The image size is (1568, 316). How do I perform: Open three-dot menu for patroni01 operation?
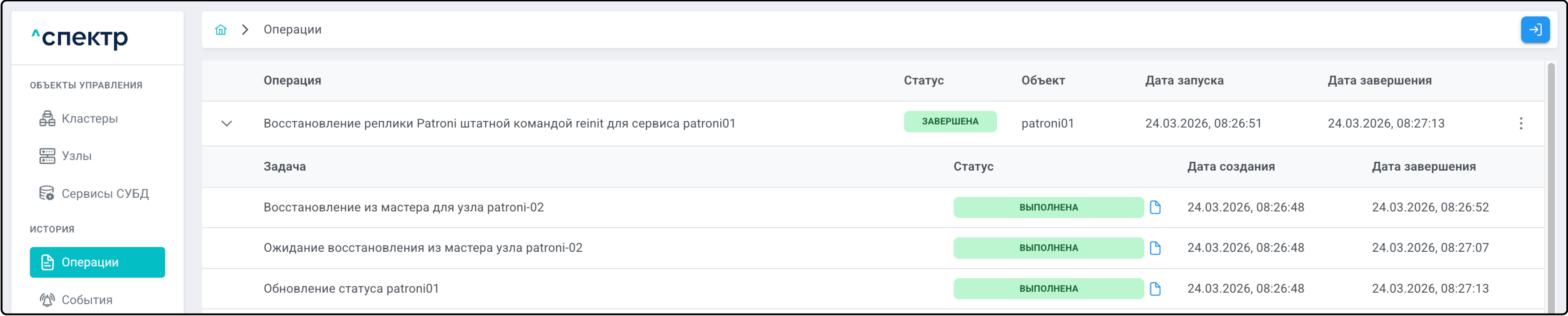(x=1520, y=123)
